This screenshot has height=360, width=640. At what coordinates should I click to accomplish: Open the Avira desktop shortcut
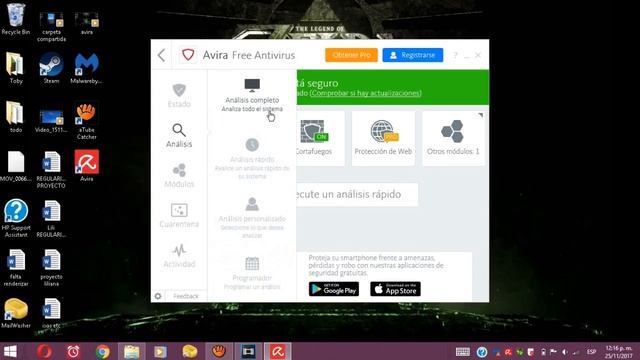point(86,165)
